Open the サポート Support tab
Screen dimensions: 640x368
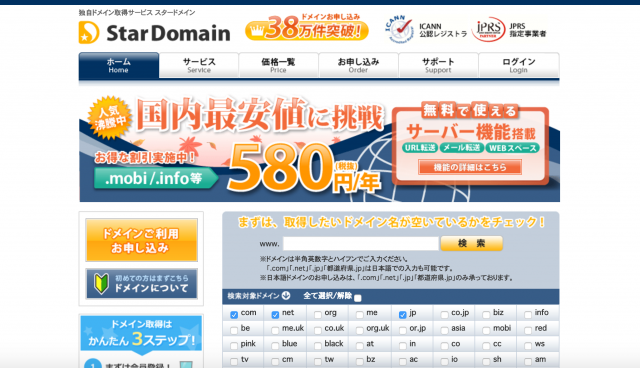[438, 65]
